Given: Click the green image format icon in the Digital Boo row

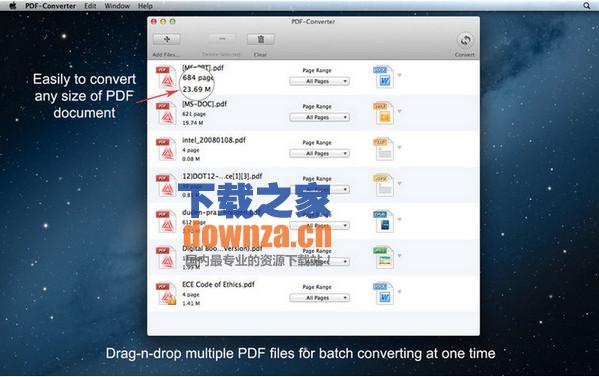Looking at the screenshot, I should click(x=383, y=257).
